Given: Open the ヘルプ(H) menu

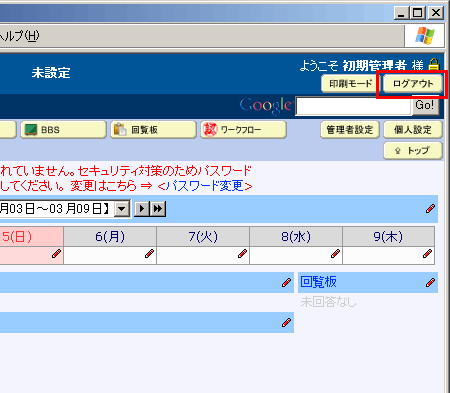Looking at the screenshot, I should [x=19, y=35].
